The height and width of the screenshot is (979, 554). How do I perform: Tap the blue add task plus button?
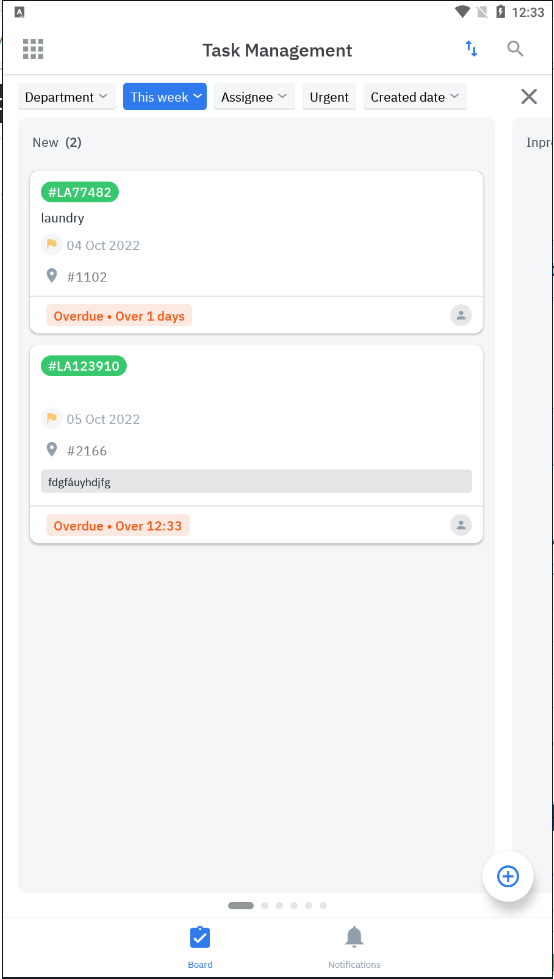click(x=508, y=876)
